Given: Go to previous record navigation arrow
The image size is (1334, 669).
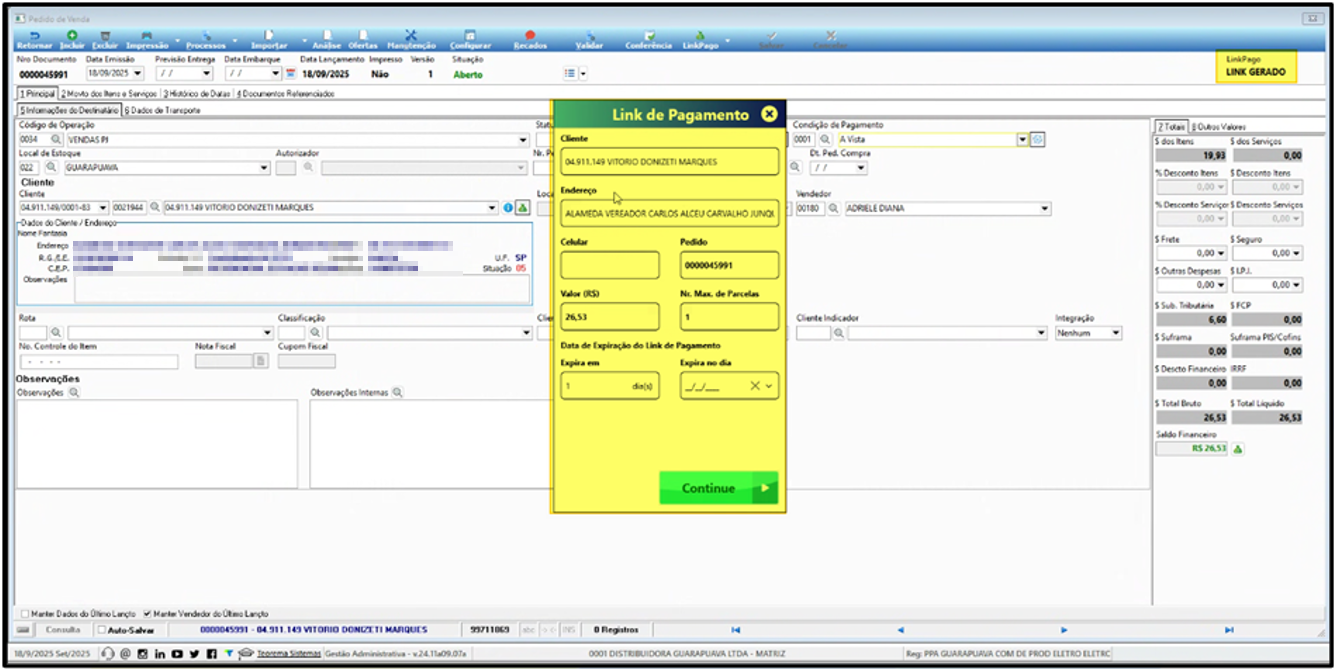Looking at the screenshot, I should click(899, 630).
